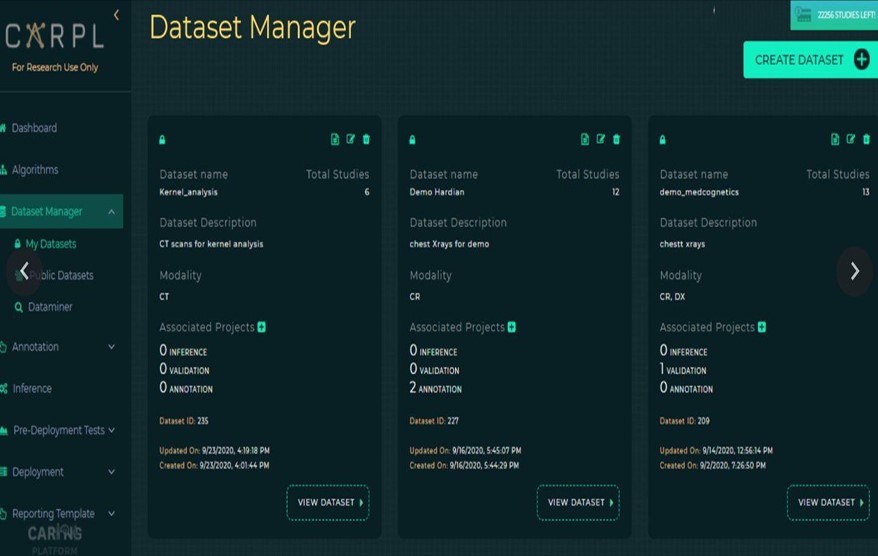
Task: View Dataset for Demo Hardian
Action: click(x=578, y=503)
